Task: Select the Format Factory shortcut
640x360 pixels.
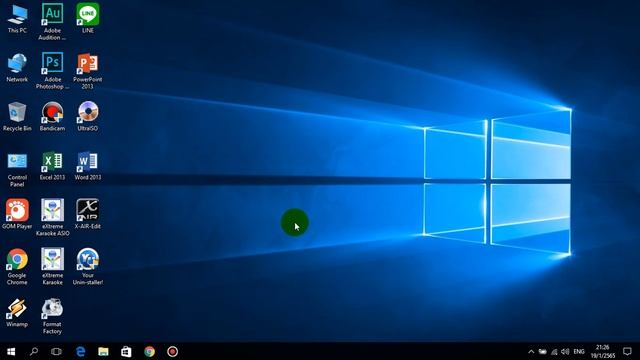Action: [x=52, y=316]
